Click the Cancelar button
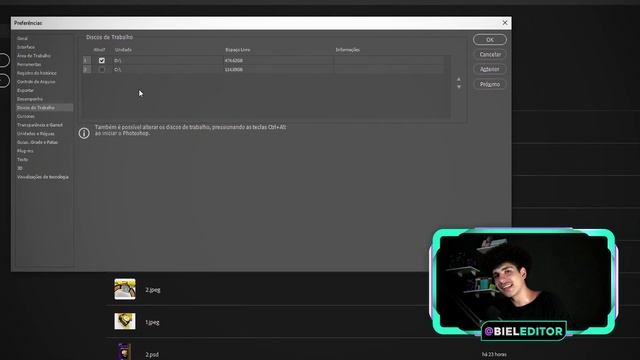This screenshot has height=360, width=640. click(490, 54)
